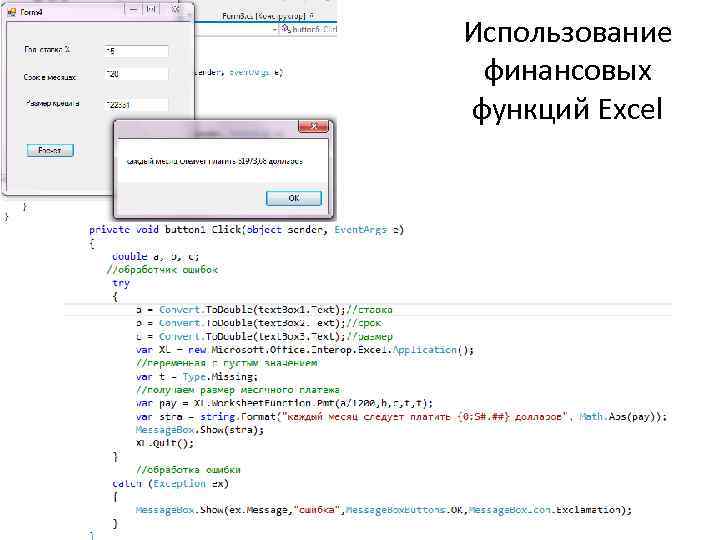The width and height of the screenshot is (720, 540).
Task: Click 'private void button1_Click' code line
Action: tap(246, 229)
